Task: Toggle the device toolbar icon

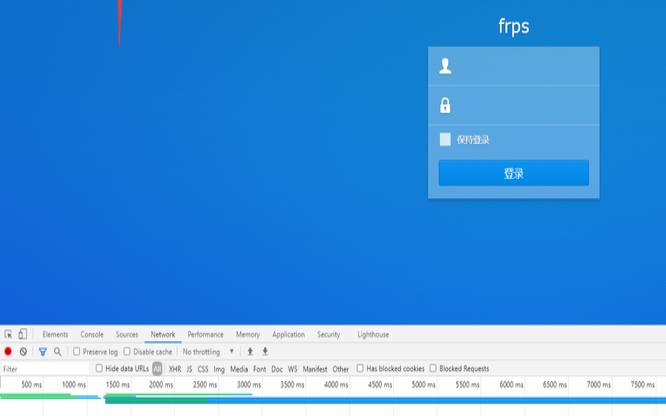Action: (23, 334)
